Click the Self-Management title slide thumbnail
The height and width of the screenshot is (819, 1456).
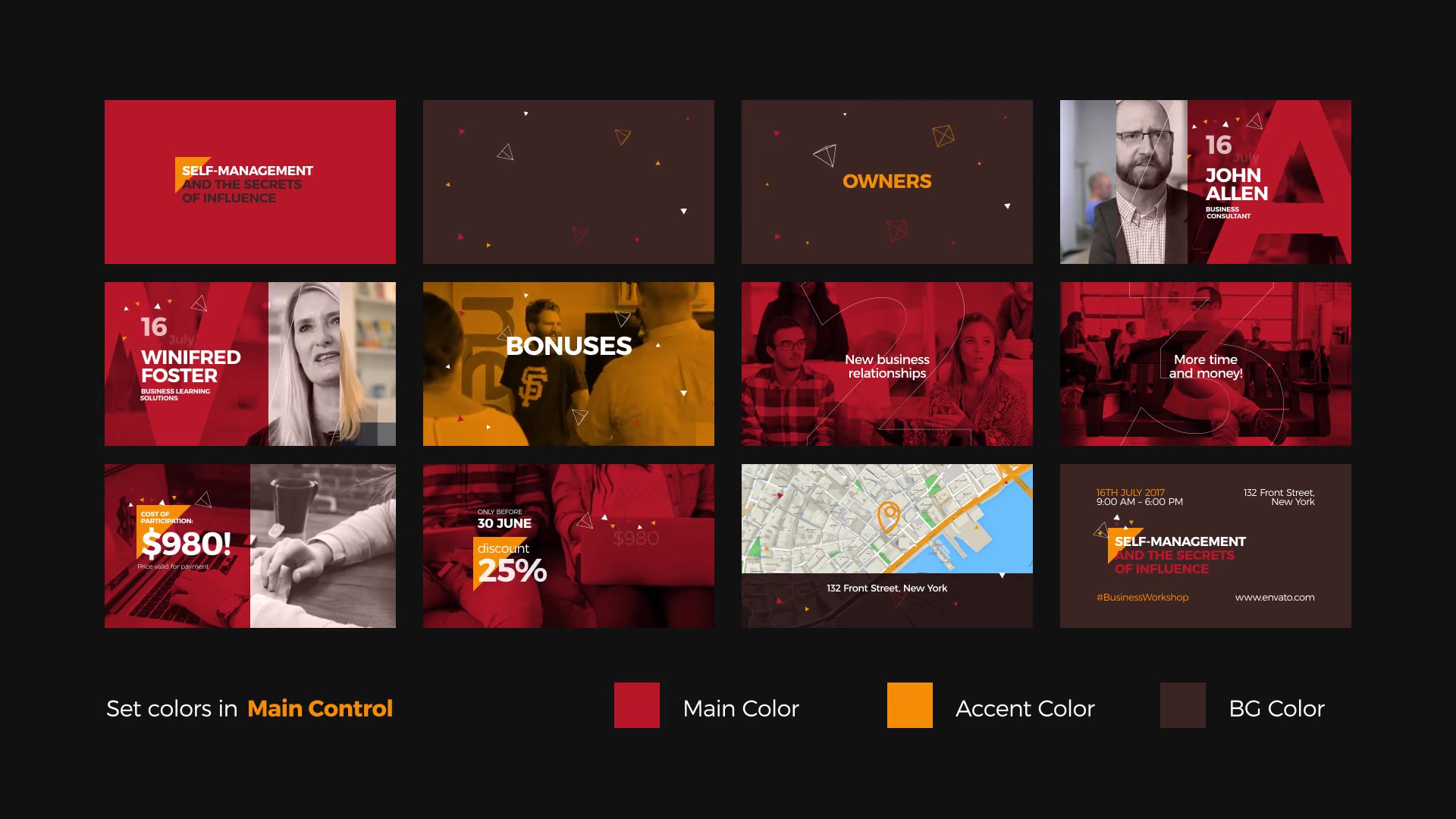coord(250,181)
